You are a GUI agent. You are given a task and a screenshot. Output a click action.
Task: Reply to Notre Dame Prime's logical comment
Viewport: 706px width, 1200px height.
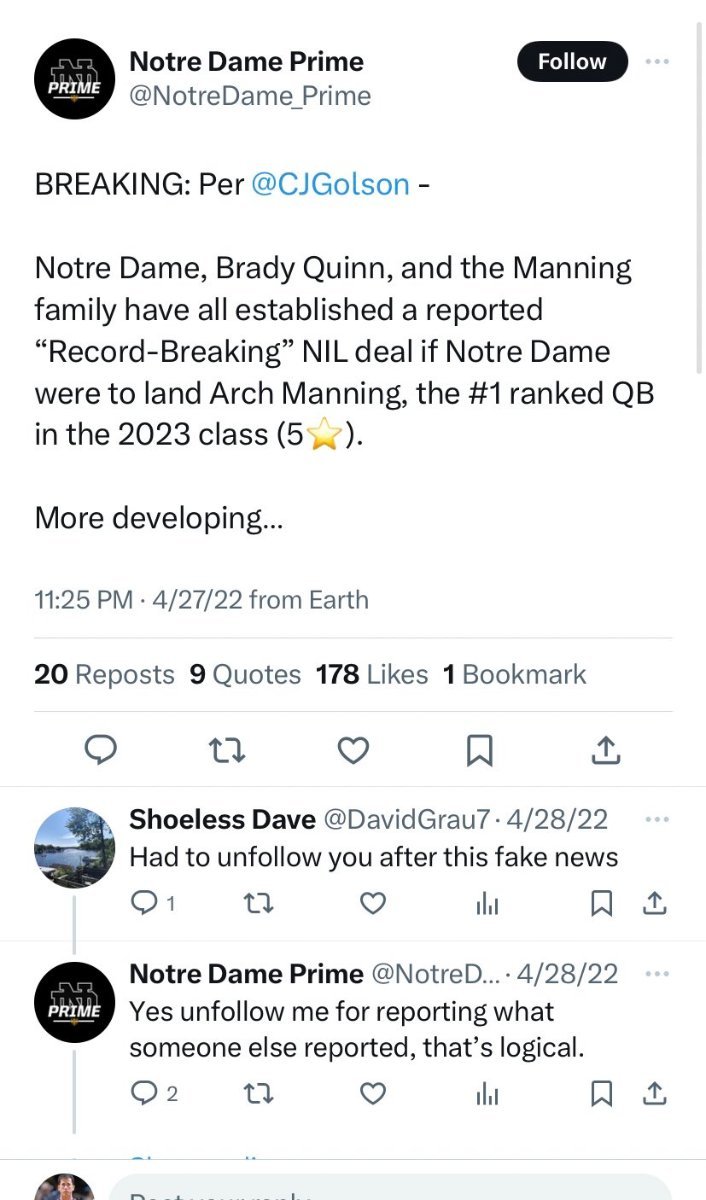point(146,1093)
